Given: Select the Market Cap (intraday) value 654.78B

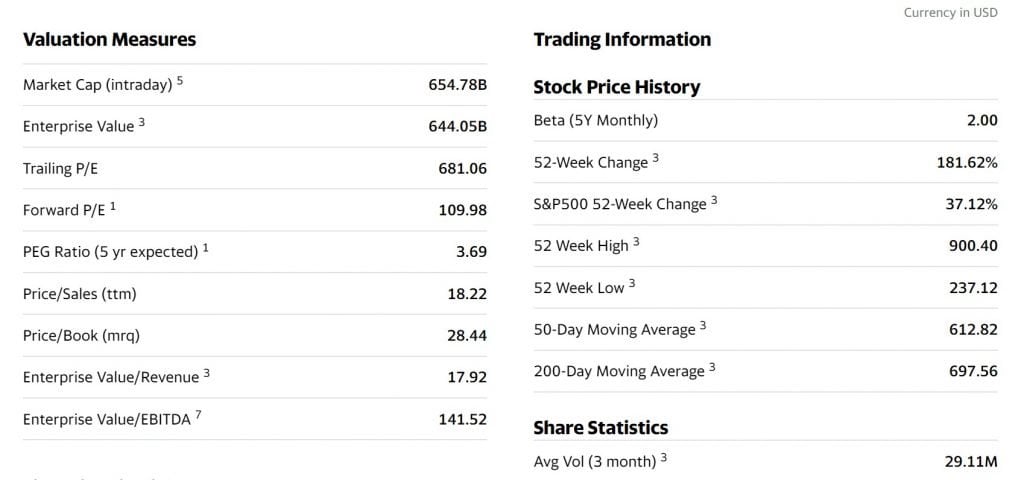Looking at the screenshot, I should (x=458, y=84).
